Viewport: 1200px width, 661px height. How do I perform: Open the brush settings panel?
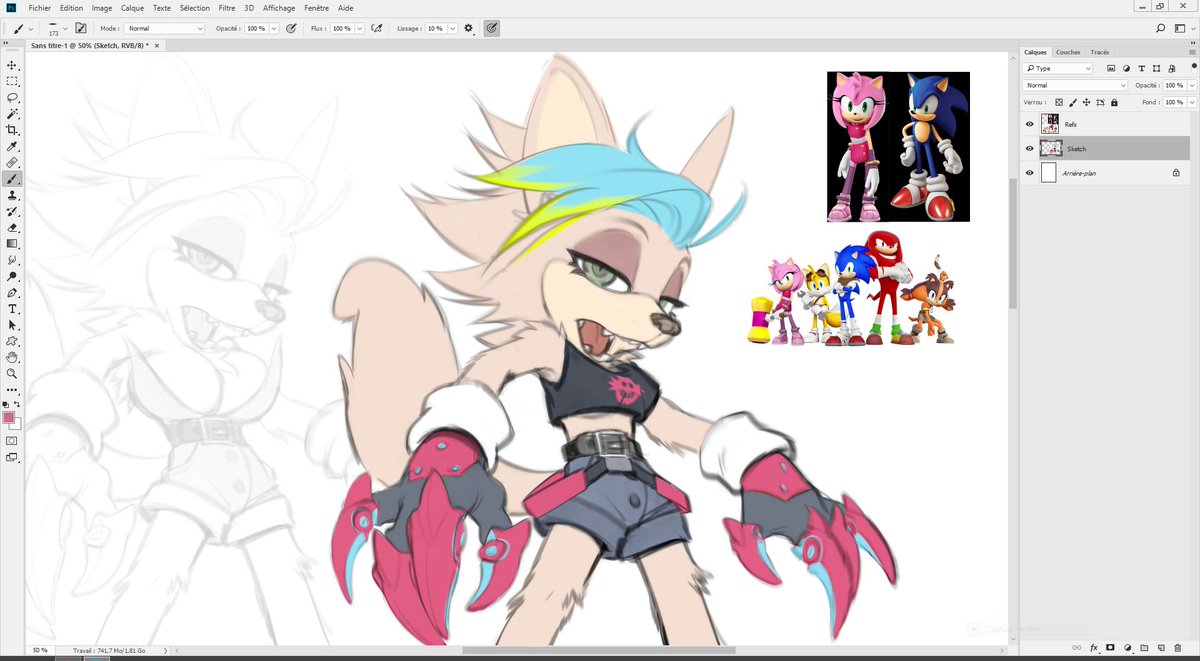pyautogui.click(x=80, y=28)
